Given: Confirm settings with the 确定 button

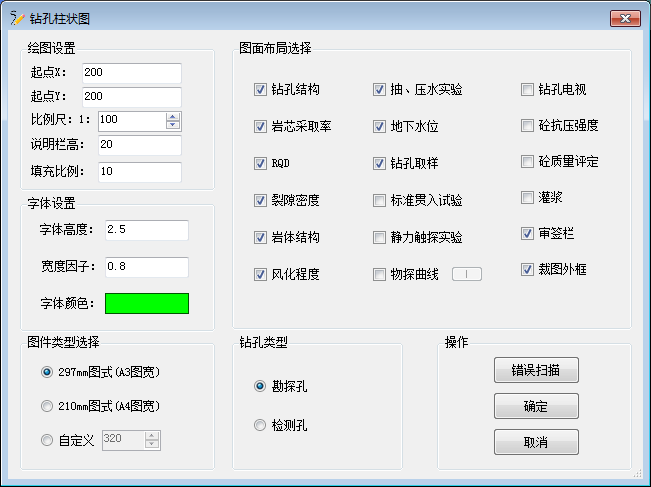Looking at the screenshot, I should tap(536, 406).
